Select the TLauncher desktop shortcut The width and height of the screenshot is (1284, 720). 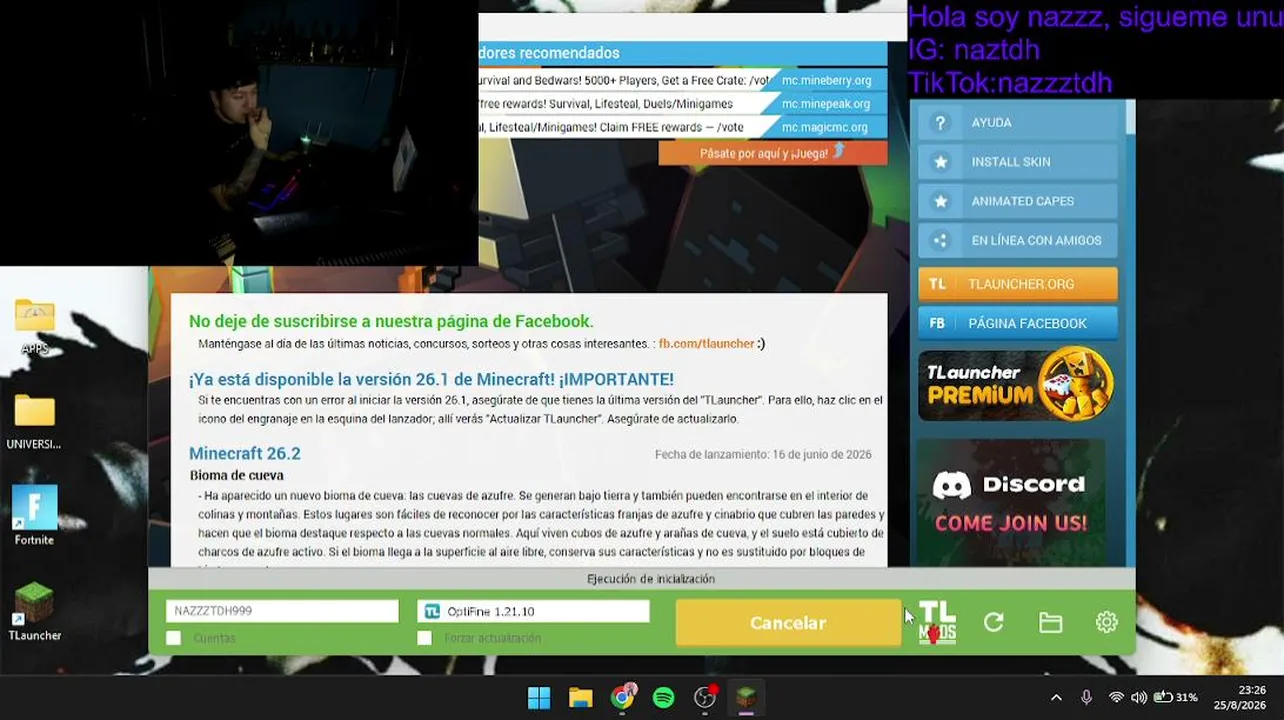pyautogui.click(x=34, y=611)
